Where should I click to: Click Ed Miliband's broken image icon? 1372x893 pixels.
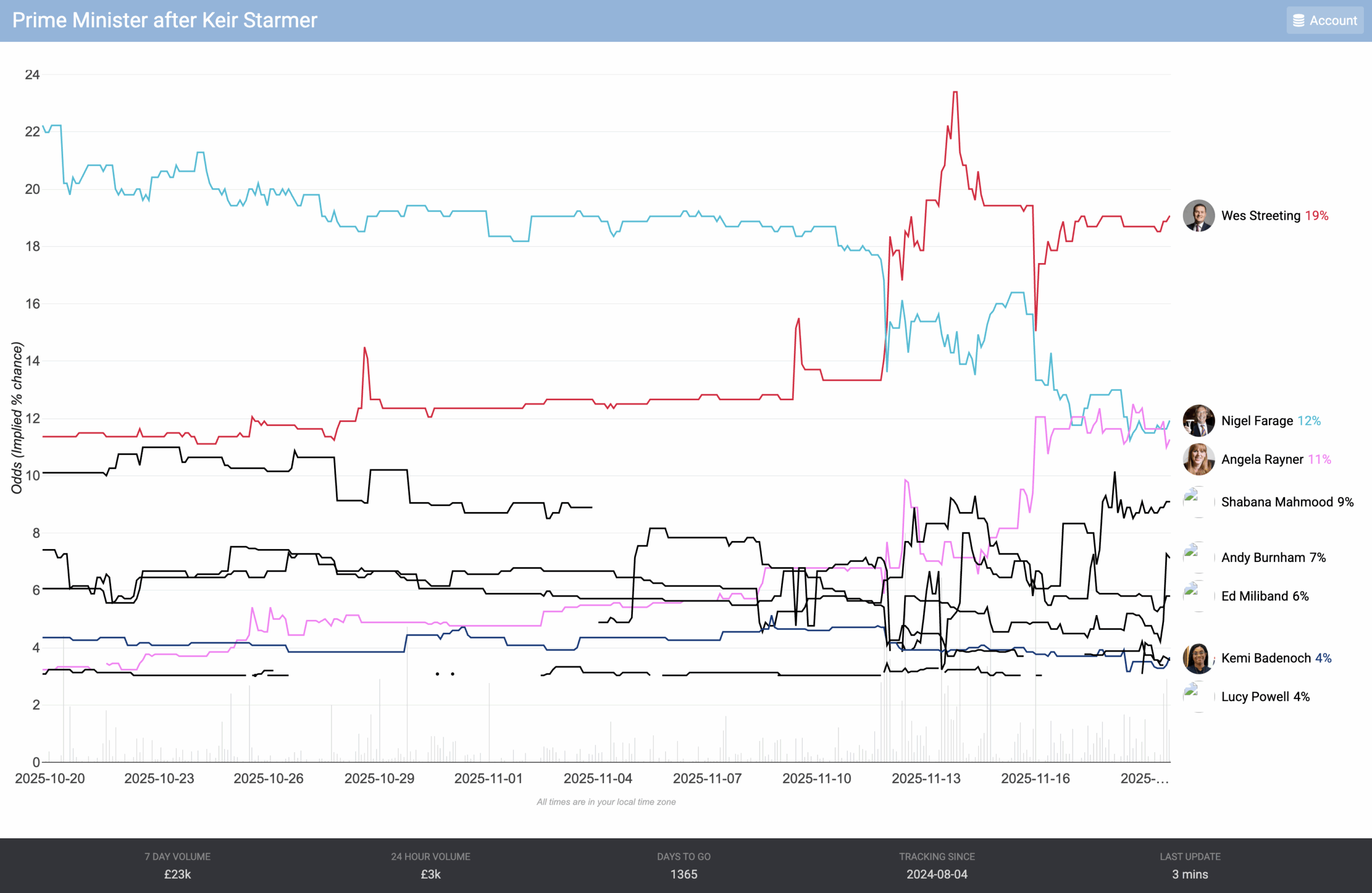1191,589
